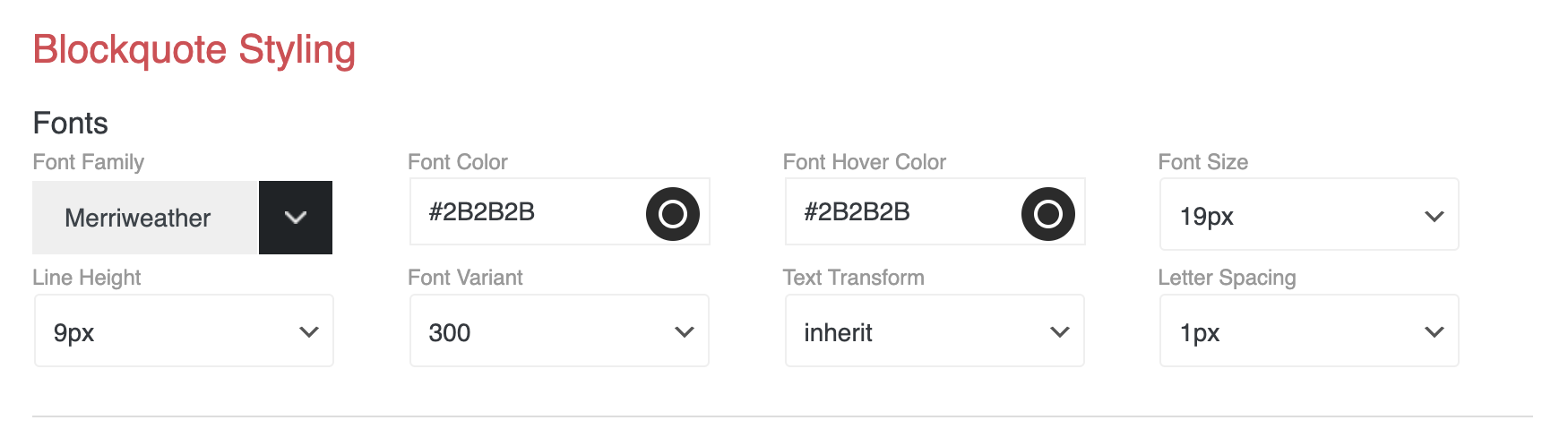1568x446 pixels.
Task: Select the inherit Text Transform value
Action: click(839, 332)
